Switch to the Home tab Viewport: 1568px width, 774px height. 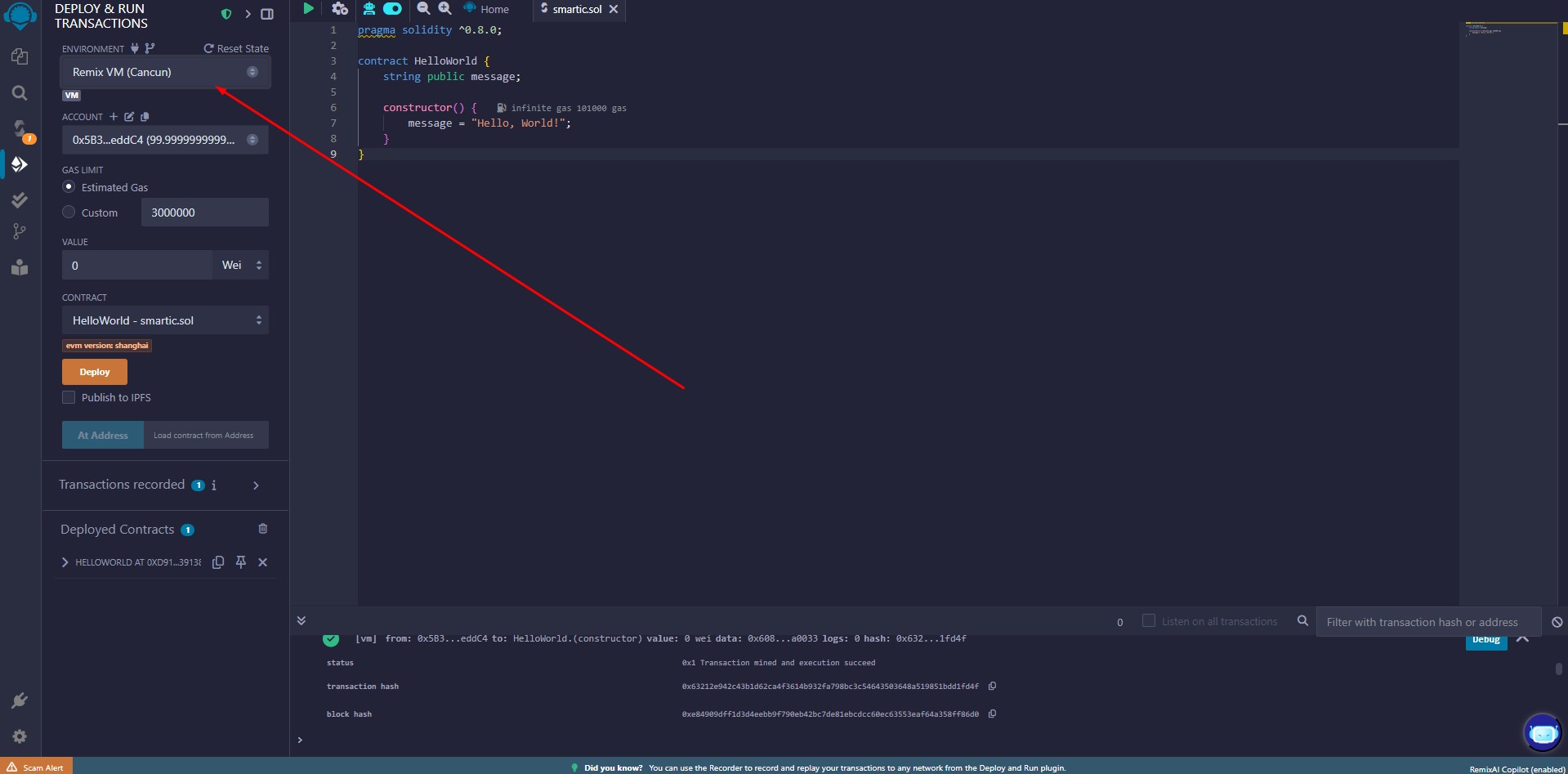[487, 9]
